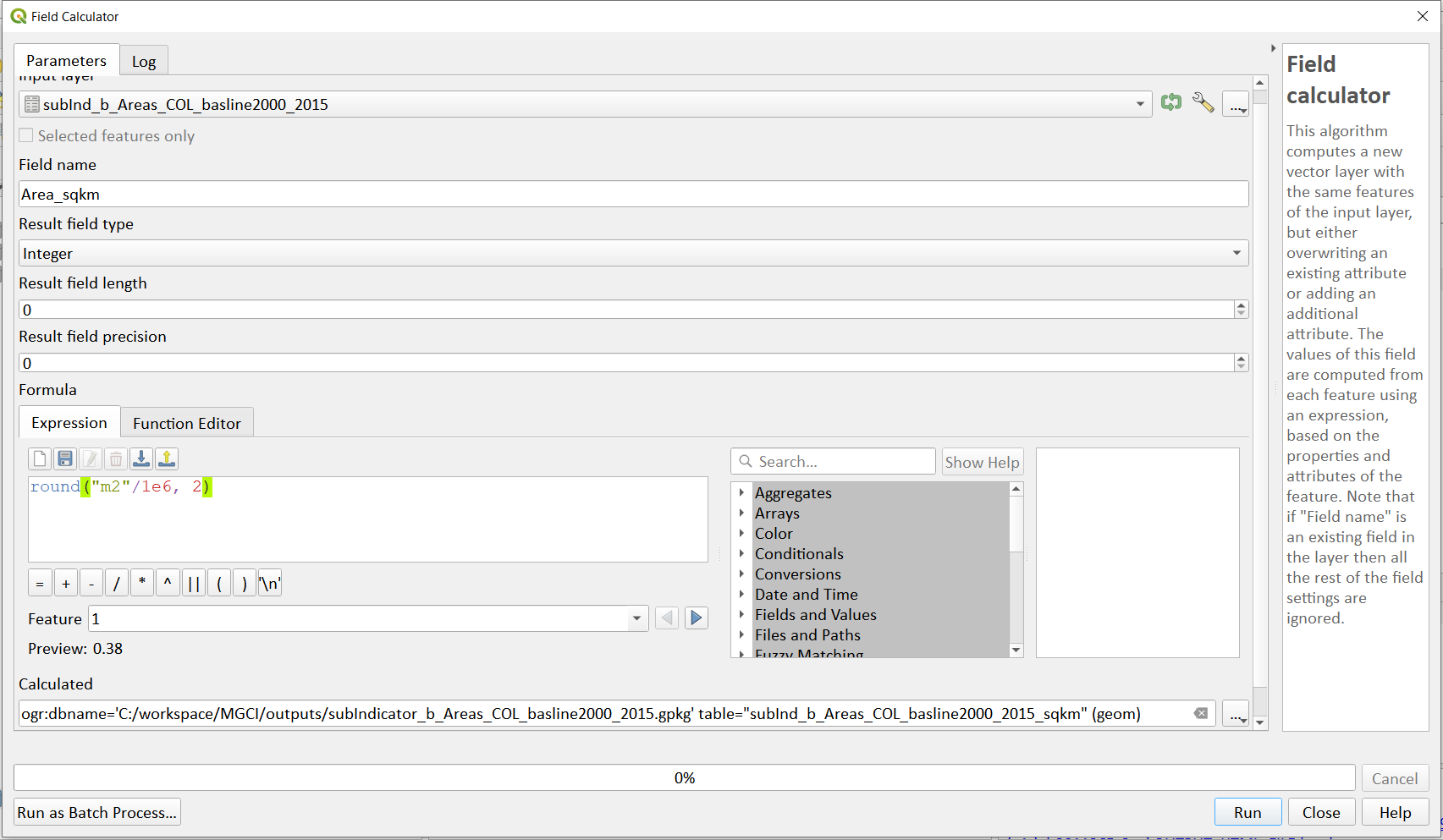Go to previous feature preview arrow

tap(667, 618)
